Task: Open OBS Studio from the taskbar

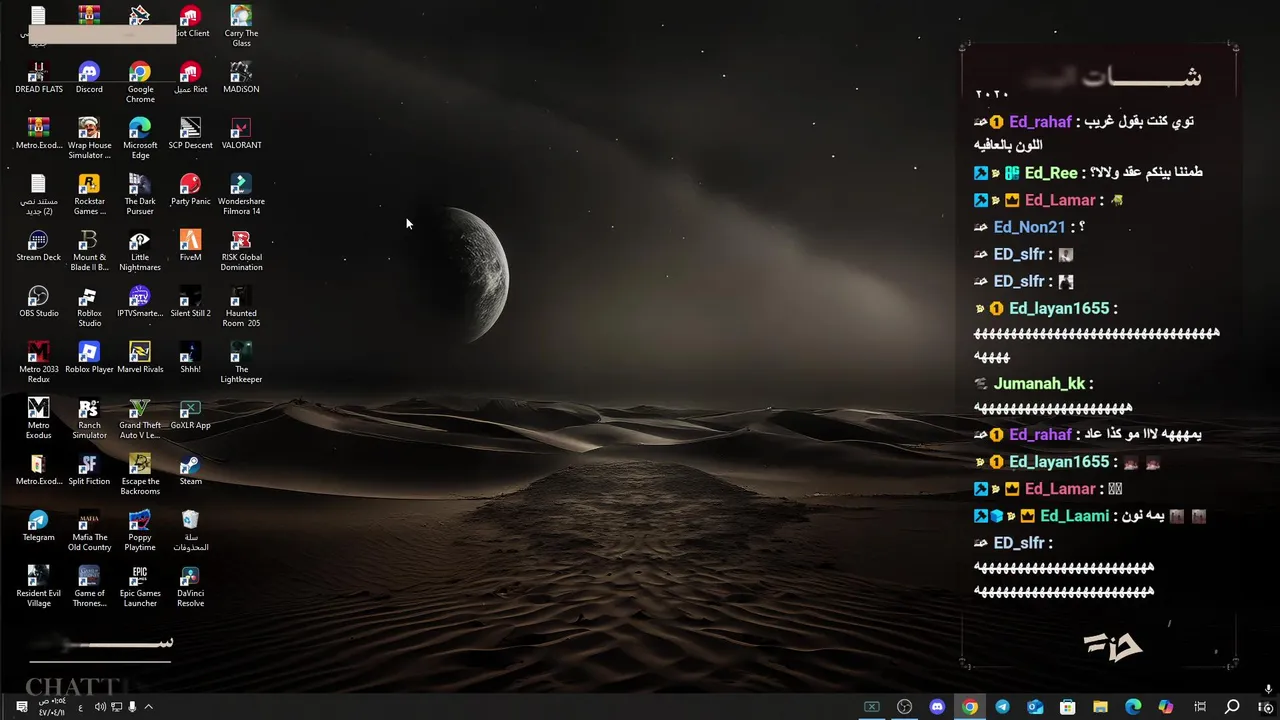Action: [x=904, y=707]
